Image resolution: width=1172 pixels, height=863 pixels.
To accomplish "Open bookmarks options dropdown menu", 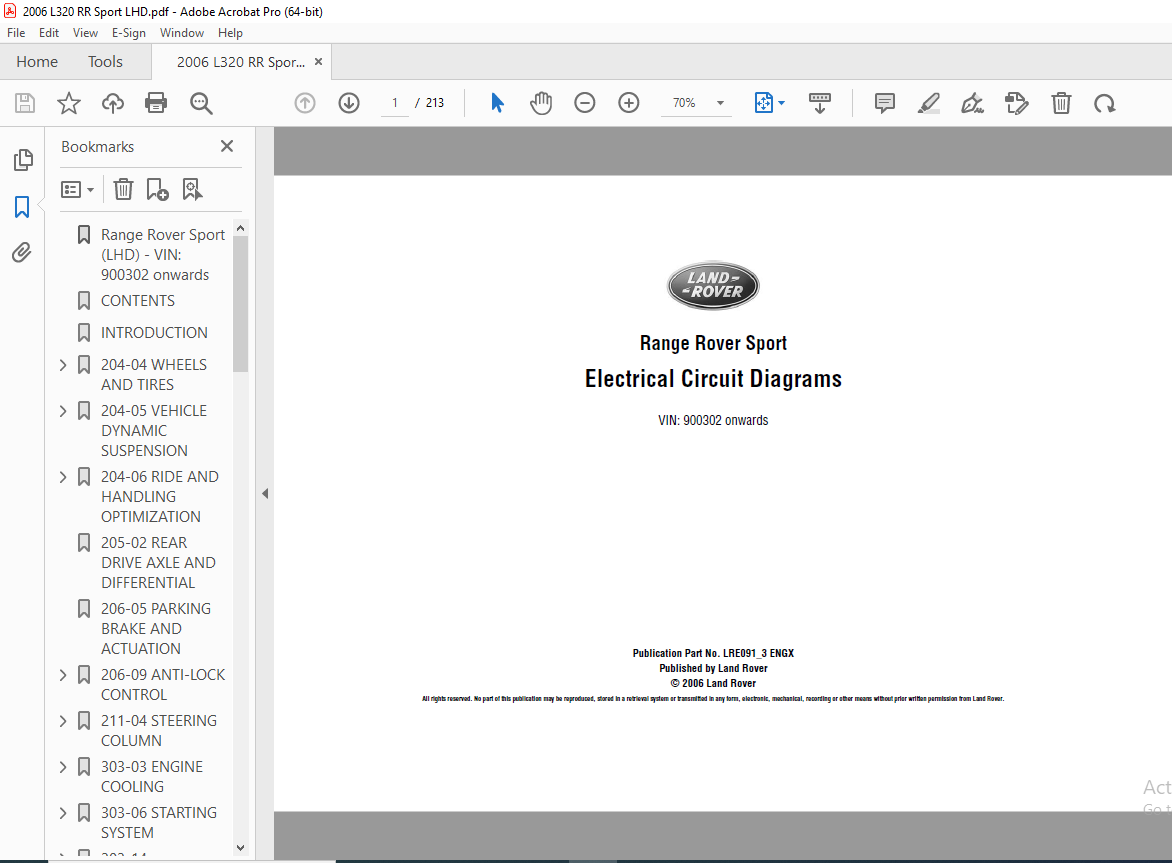I will pyautogui.click(x=78, y=190).
